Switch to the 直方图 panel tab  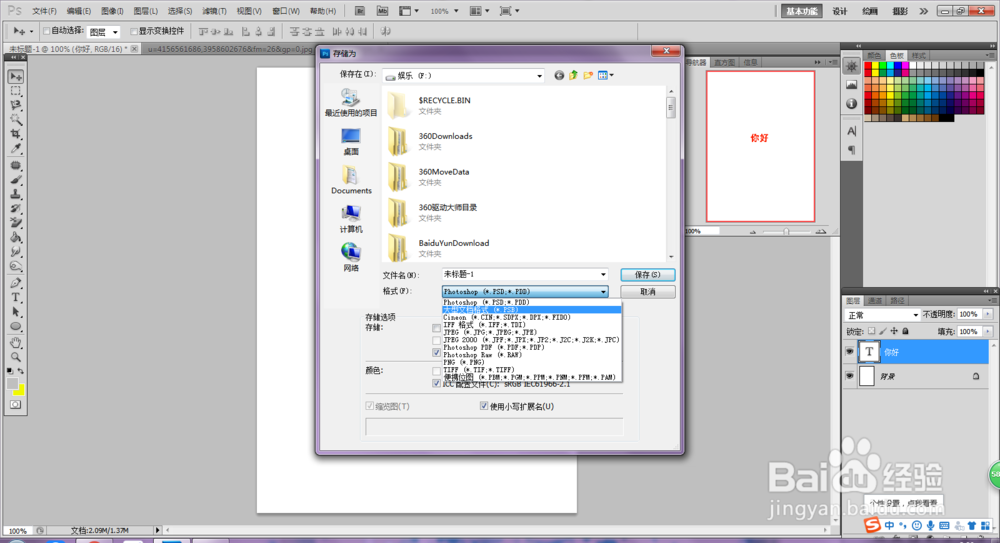[725, 62]
